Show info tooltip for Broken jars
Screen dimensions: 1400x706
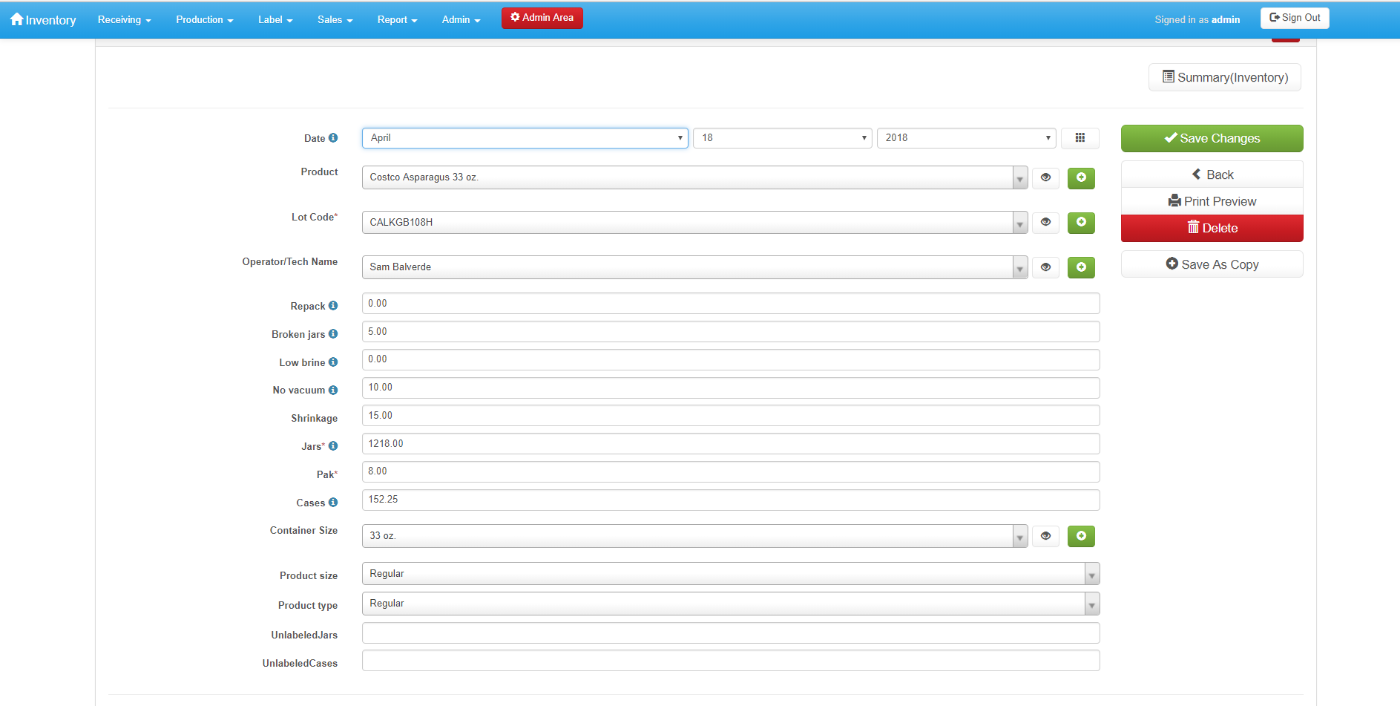coord(333,334)
